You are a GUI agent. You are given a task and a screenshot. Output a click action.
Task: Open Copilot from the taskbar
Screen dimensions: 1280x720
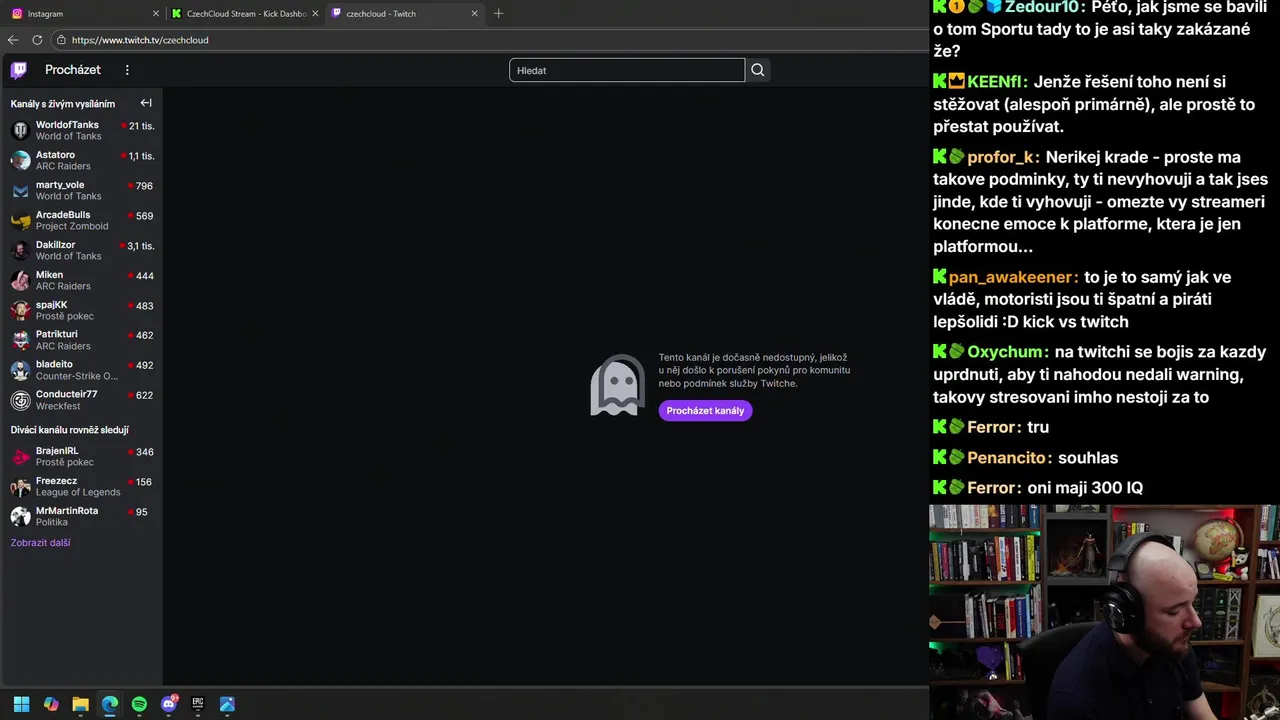(51, 704)
